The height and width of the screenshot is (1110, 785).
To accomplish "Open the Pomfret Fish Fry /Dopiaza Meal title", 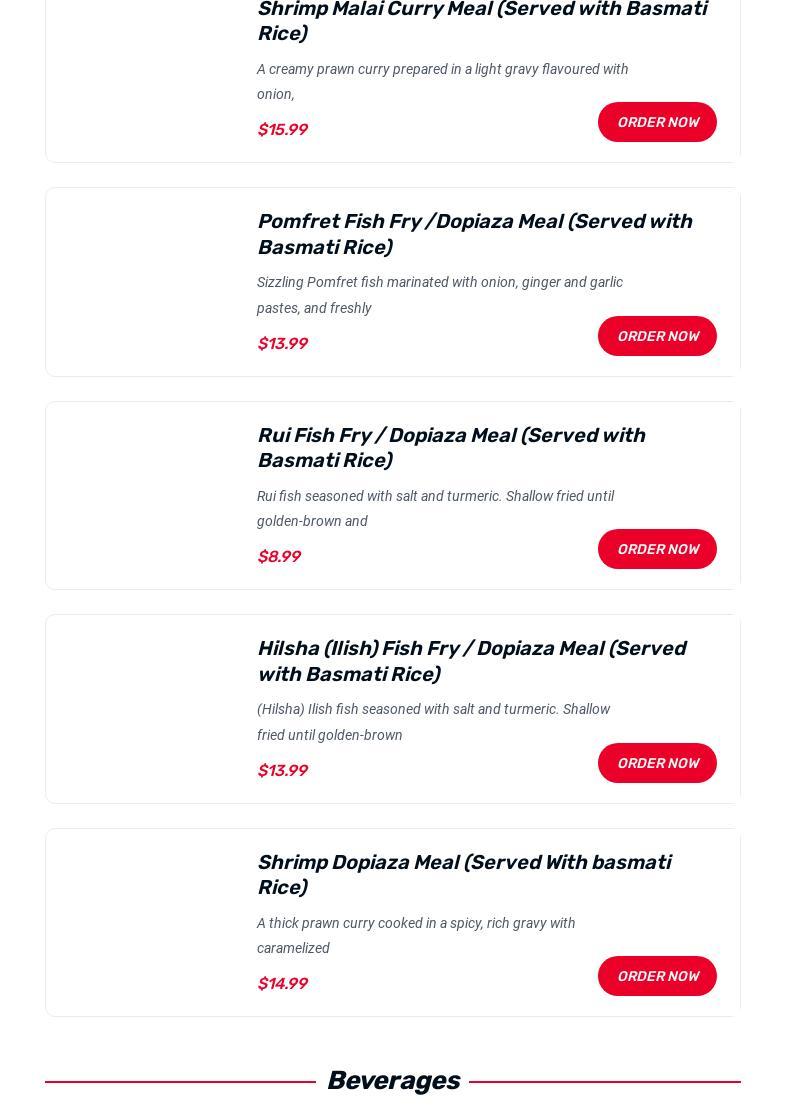I will 474,234.
